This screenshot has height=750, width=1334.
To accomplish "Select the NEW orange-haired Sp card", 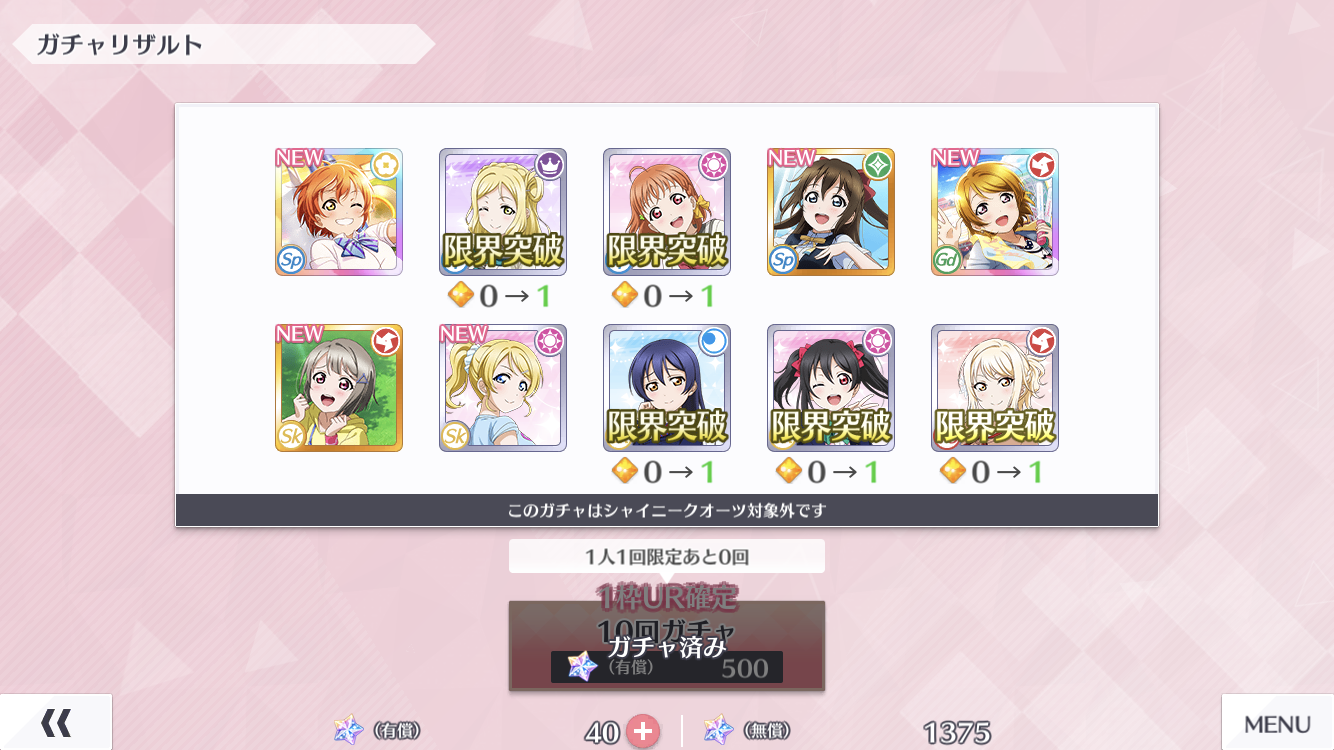I will pyautogui.click(x=339, y=212).
